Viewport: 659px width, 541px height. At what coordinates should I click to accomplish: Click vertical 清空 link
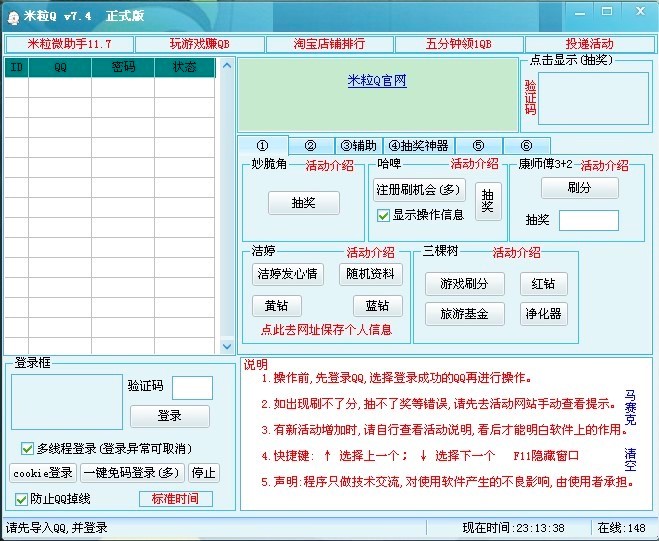point(630,459)
